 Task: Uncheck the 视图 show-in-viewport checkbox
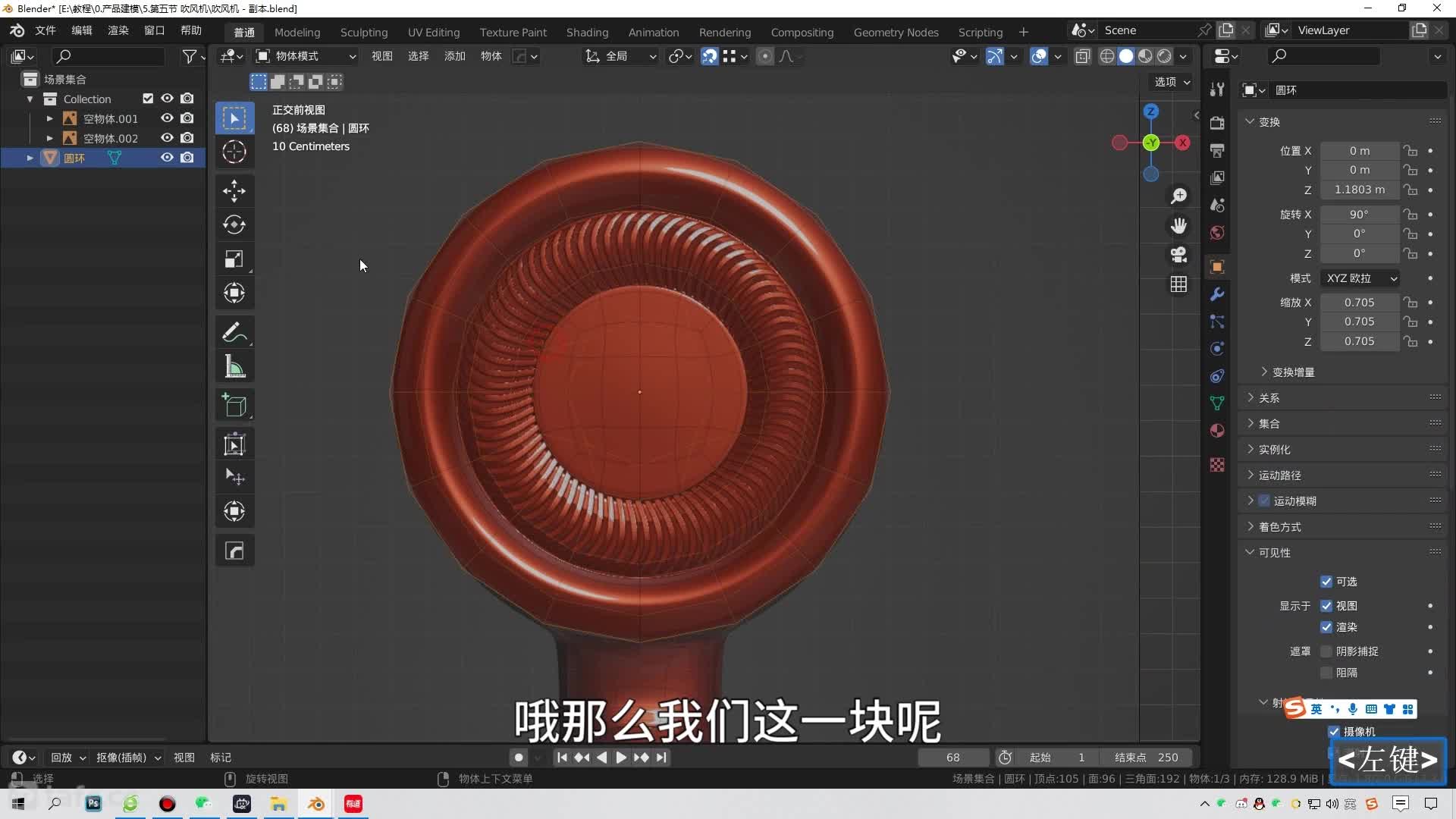(x=1326, y=606)
